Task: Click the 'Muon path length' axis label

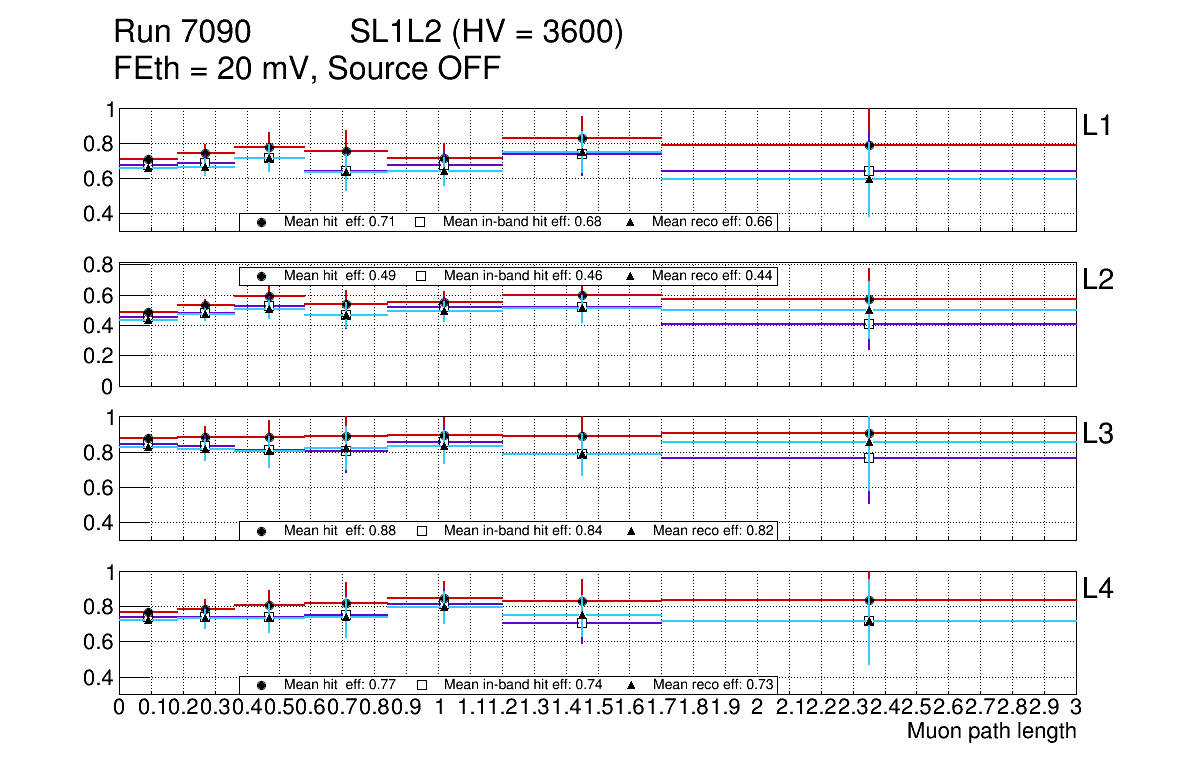Action: coord(991,731)
